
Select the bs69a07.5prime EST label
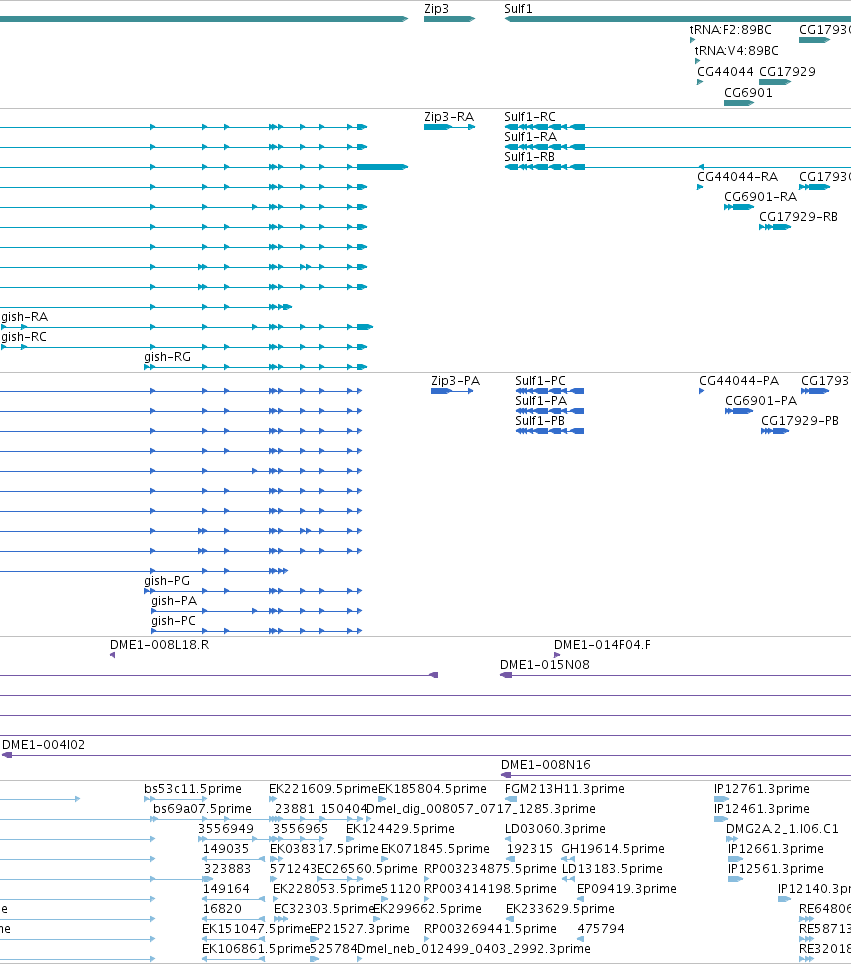point(202,808)
